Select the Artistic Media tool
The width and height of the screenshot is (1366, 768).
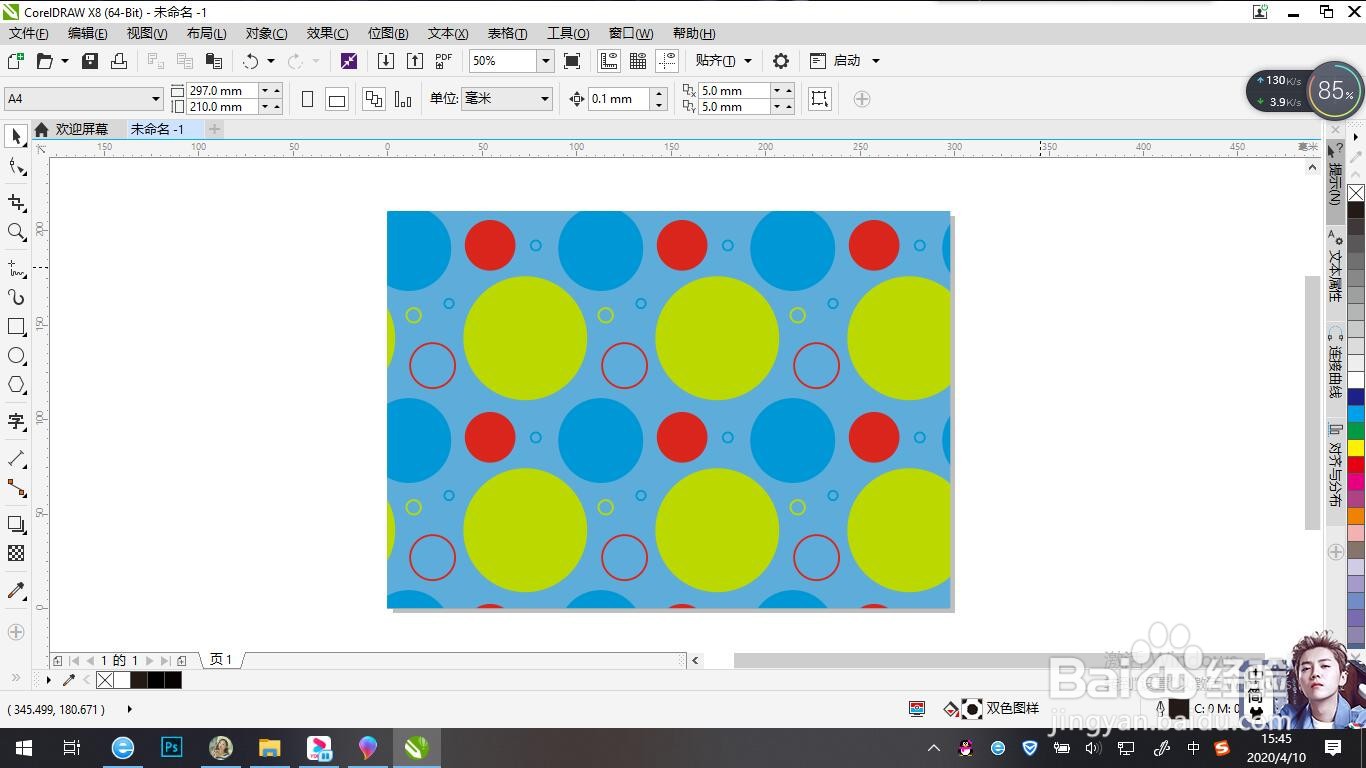16,297
